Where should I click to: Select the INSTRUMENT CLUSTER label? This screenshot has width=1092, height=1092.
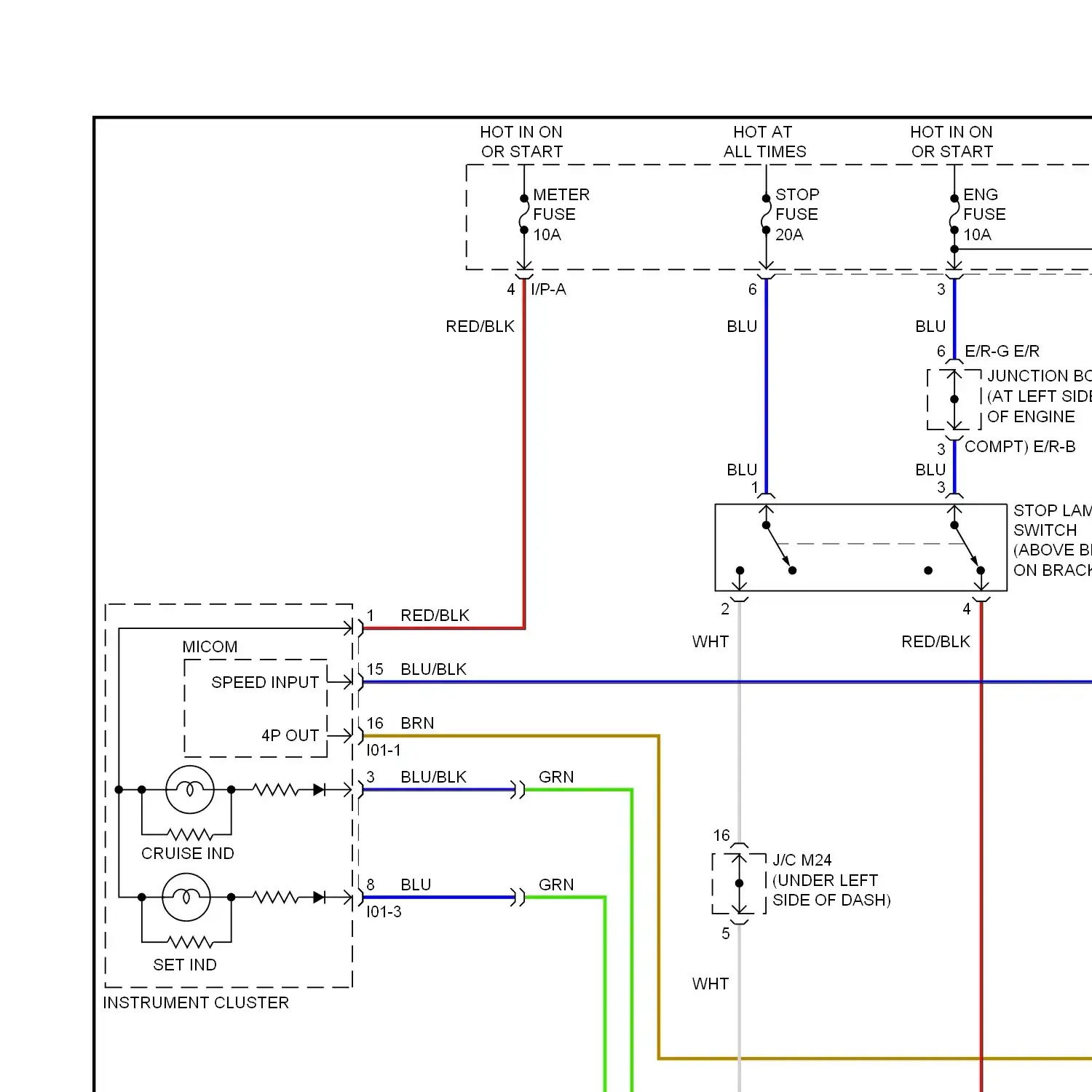pos(196,1002)
